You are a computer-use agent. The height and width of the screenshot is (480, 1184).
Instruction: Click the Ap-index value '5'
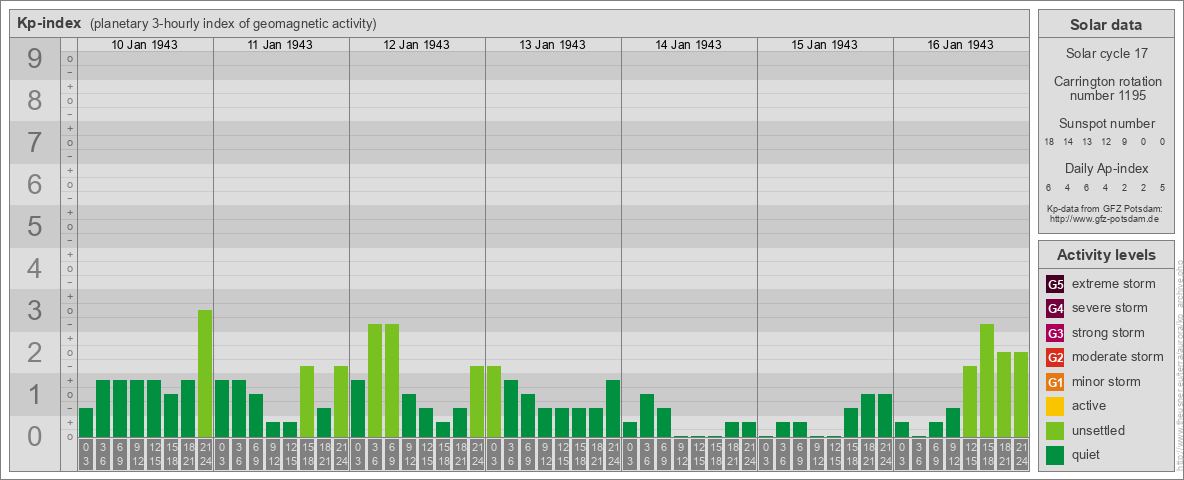(x=1161, y=187)
